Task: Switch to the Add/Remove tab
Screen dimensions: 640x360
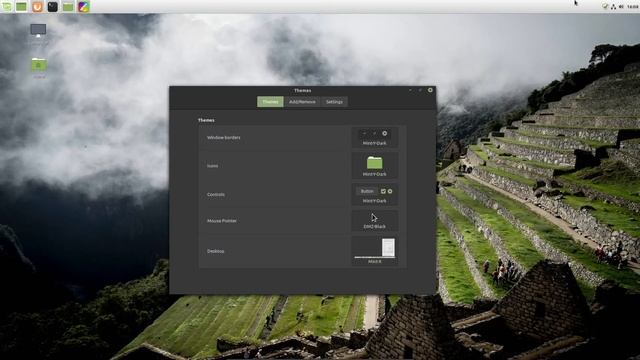Action: click(302, 102)
